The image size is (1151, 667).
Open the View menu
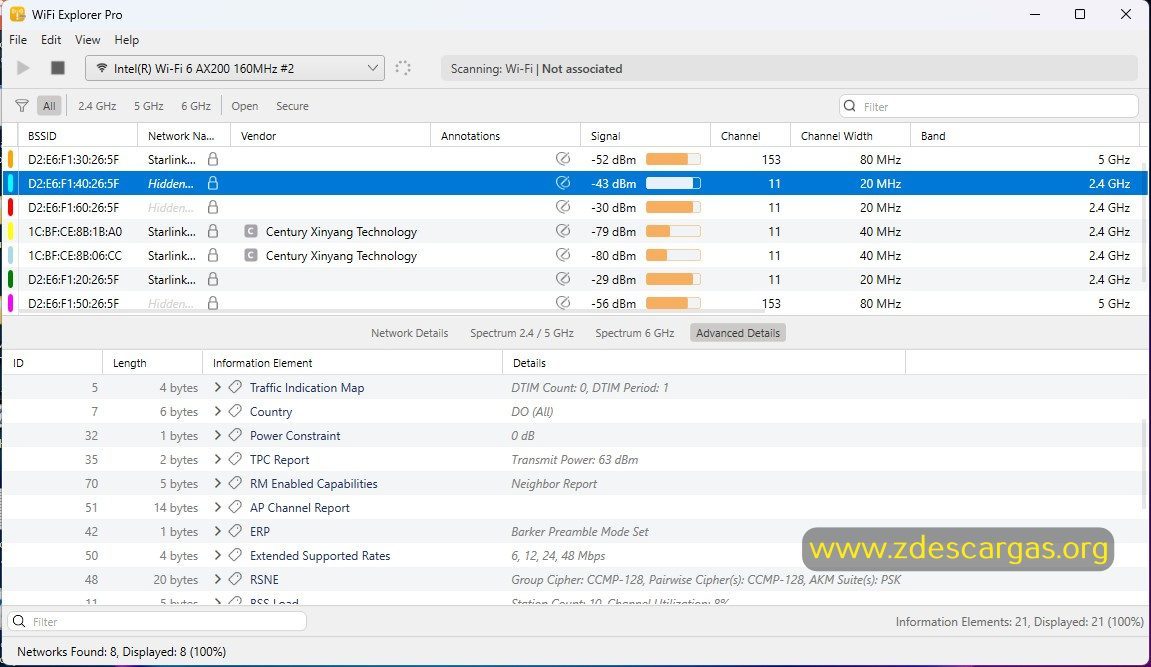click(x=87, y=40)
